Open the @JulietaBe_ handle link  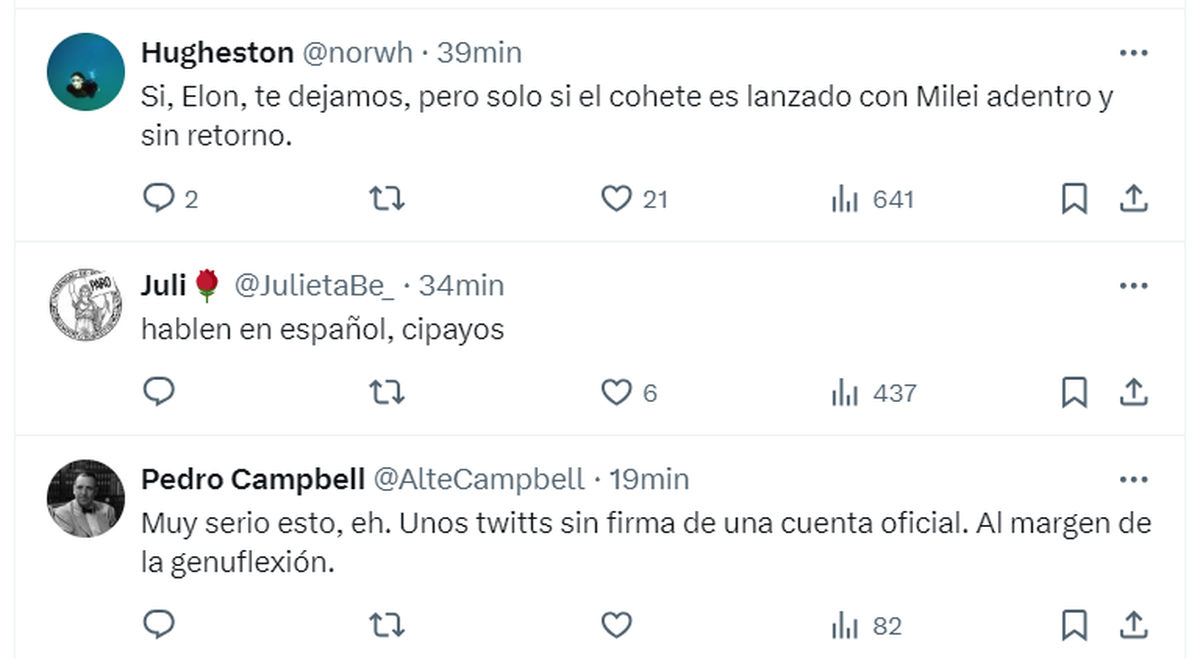coord(314,286)
